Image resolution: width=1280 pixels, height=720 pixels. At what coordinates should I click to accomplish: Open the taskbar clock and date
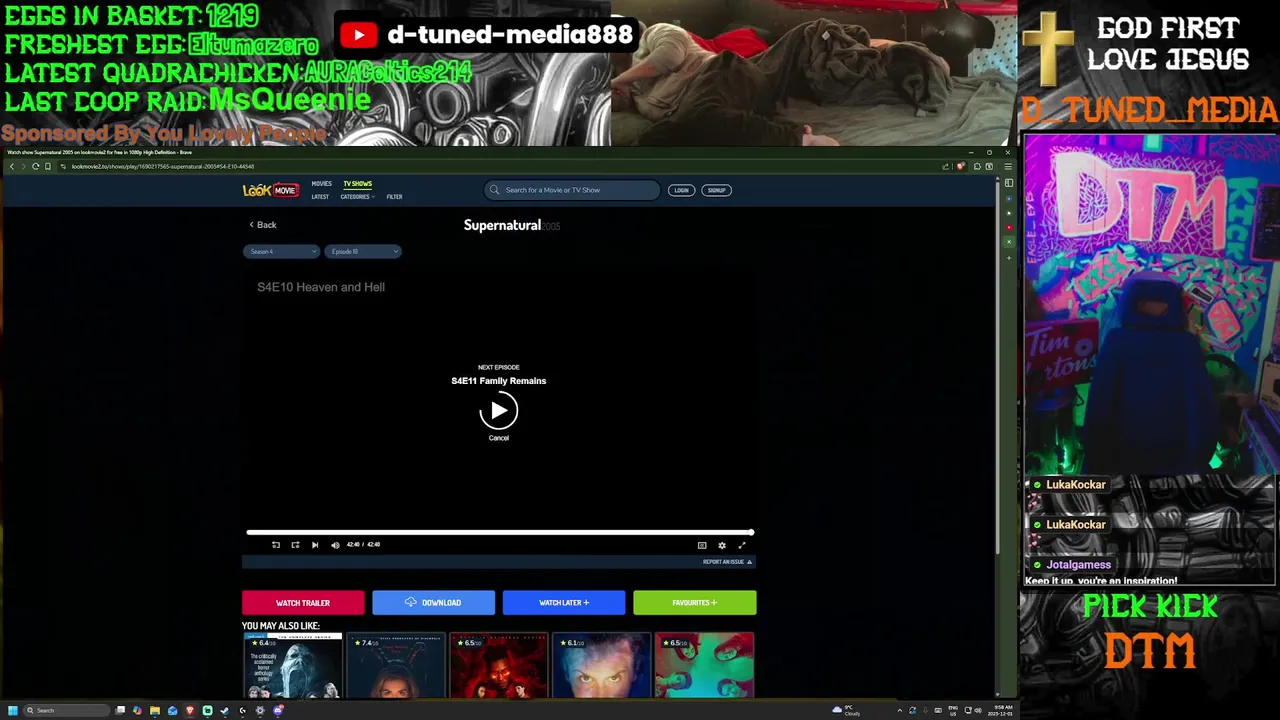1002,711
